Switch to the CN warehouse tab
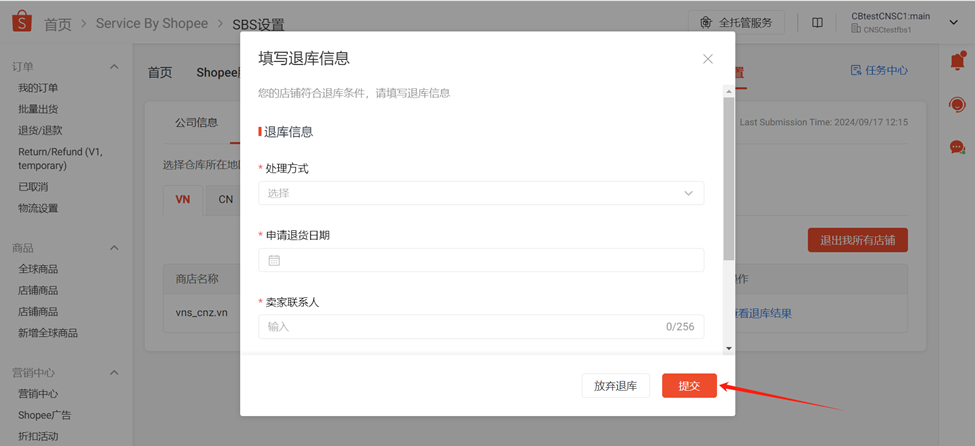This screenshot has width=975, height=446. pyautogui.click(x=225, y=199)
